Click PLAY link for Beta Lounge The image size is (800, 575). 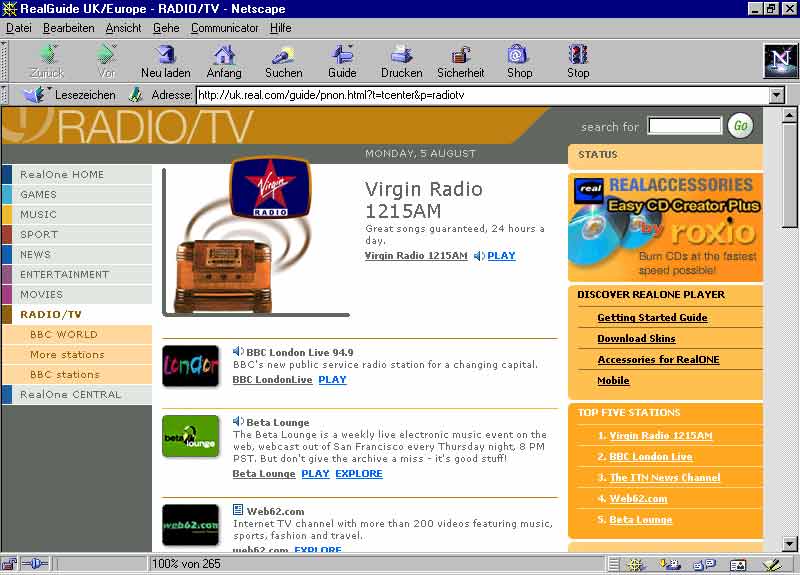[315, 473]
